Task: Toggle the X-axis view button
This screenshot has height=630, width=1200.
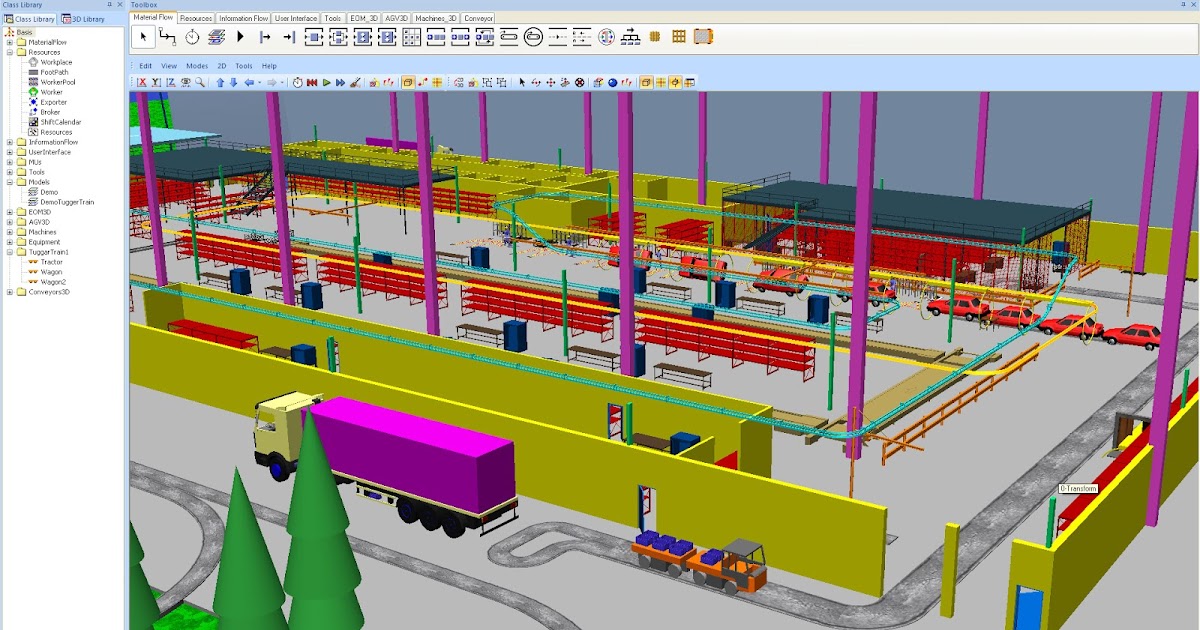Action: (141, 81)
